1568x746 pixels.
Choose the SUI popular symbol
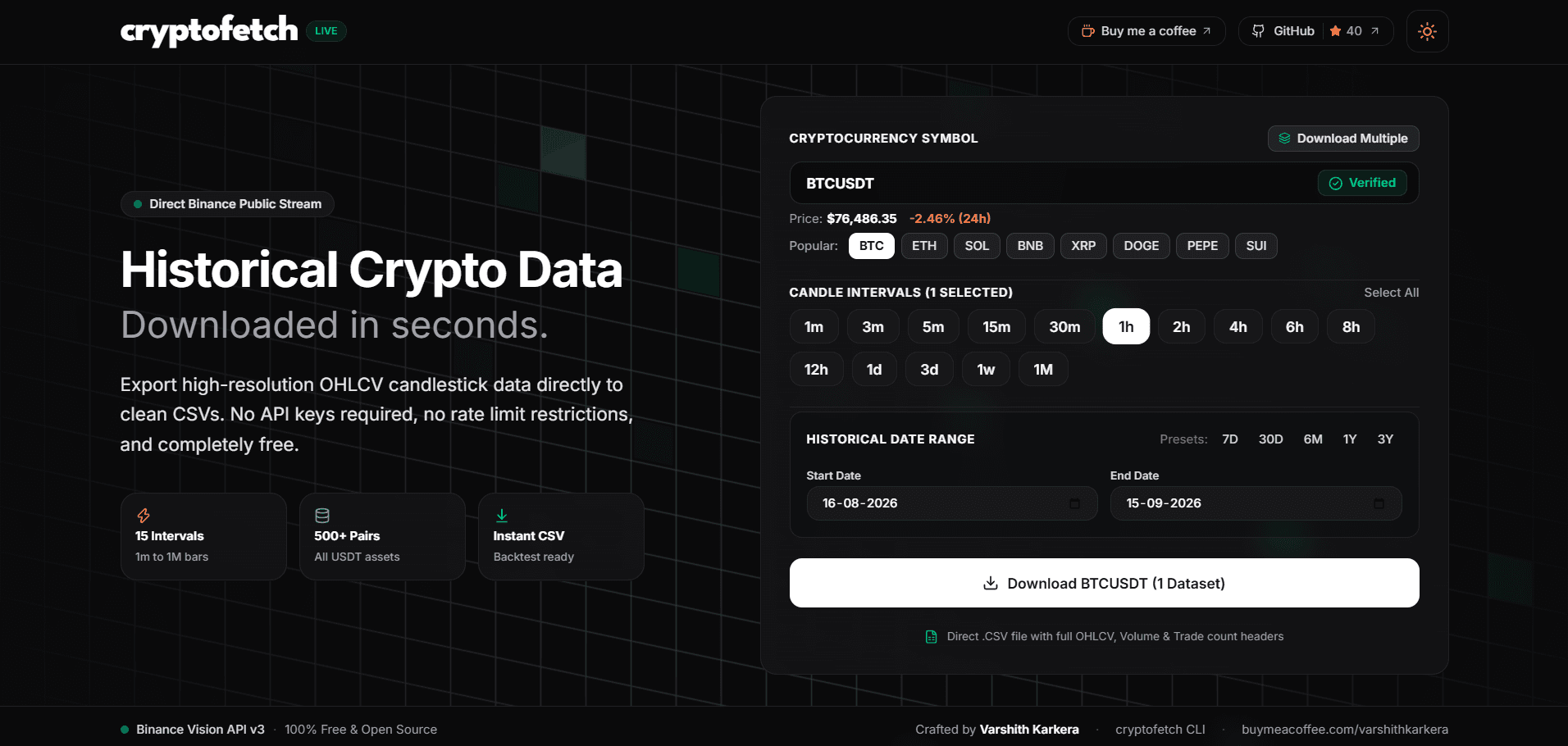point(1256,246)
